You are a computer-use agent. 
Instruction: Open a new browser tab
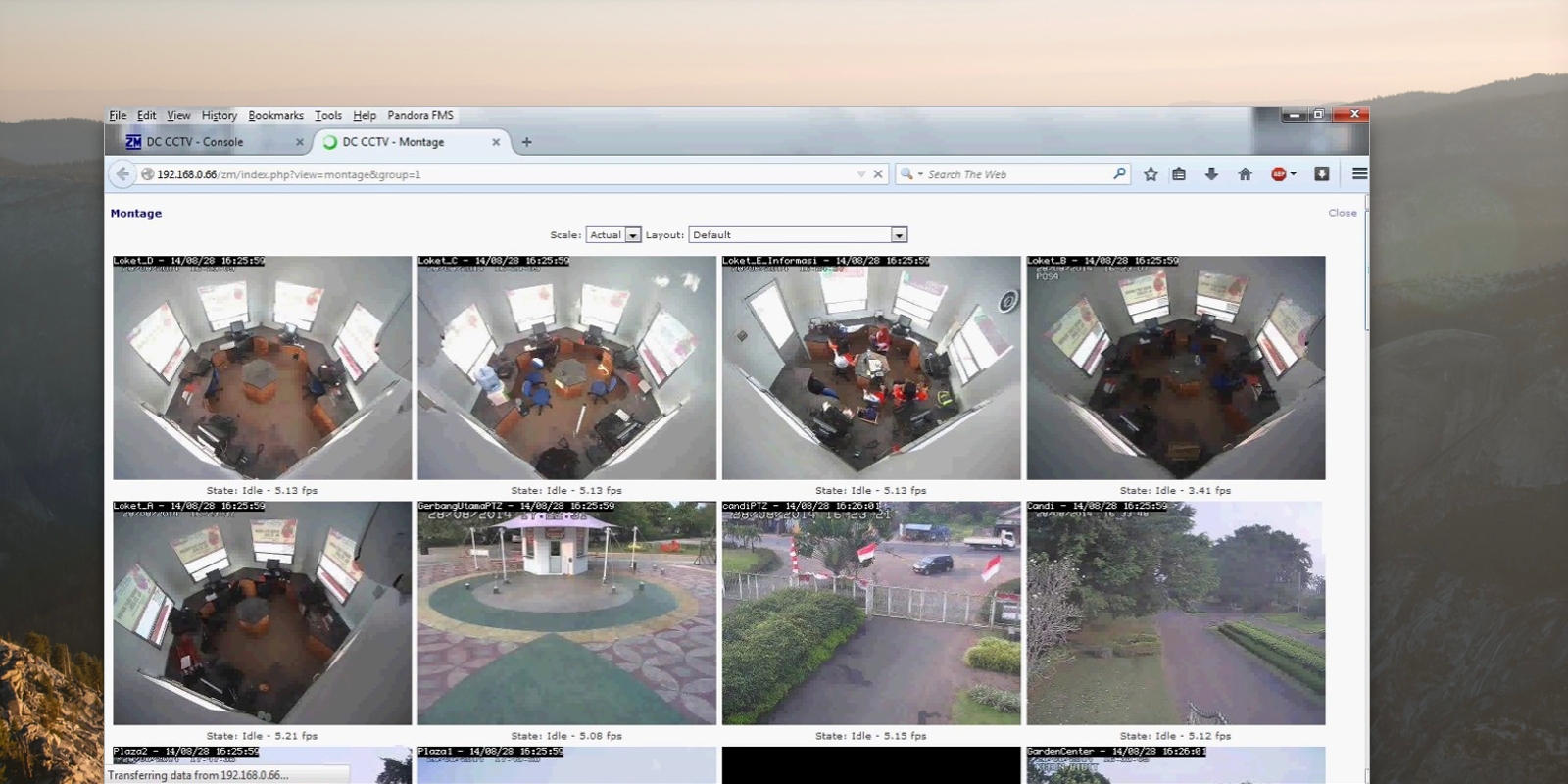click(527, 142)
